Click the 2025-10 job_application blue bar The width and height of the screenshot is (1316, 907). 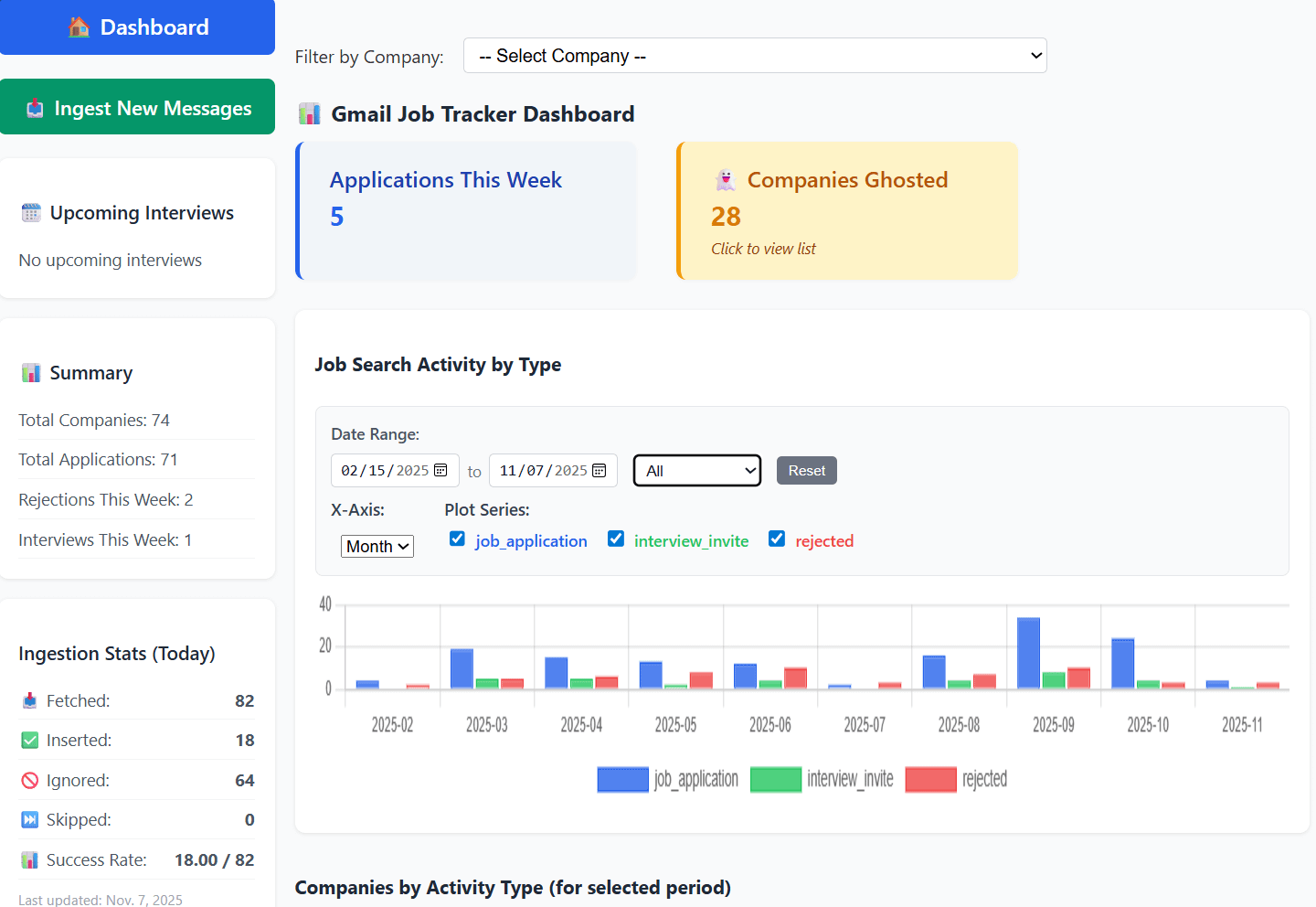point(1123,663)
